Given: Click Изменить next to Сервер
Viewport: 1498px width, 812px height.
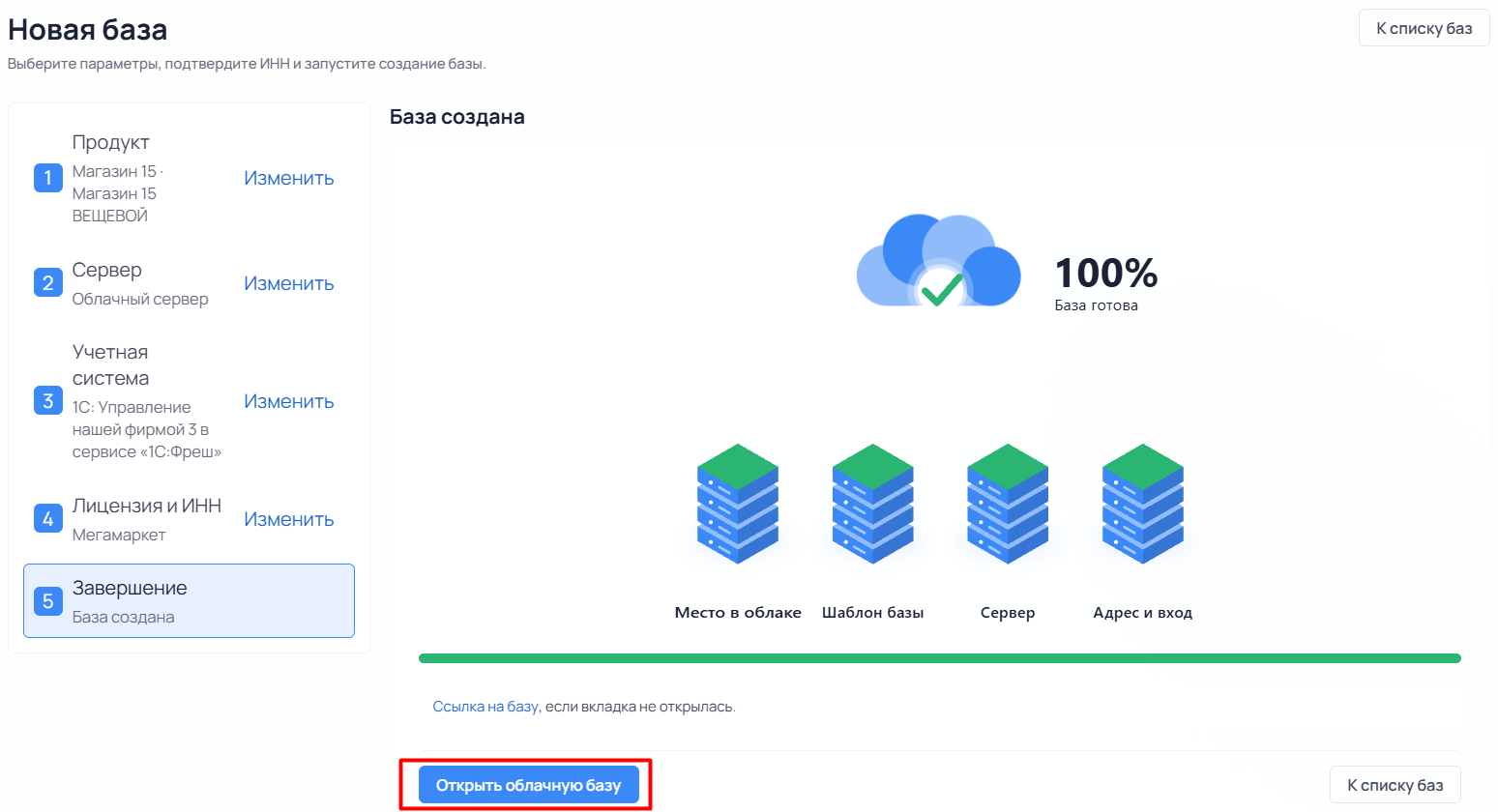Looking at the screenshot, I should click(x=289, y=283).
